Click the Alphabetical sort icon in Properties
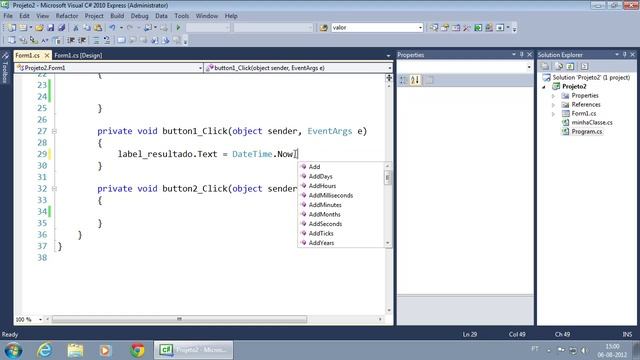 click(415, 80)
